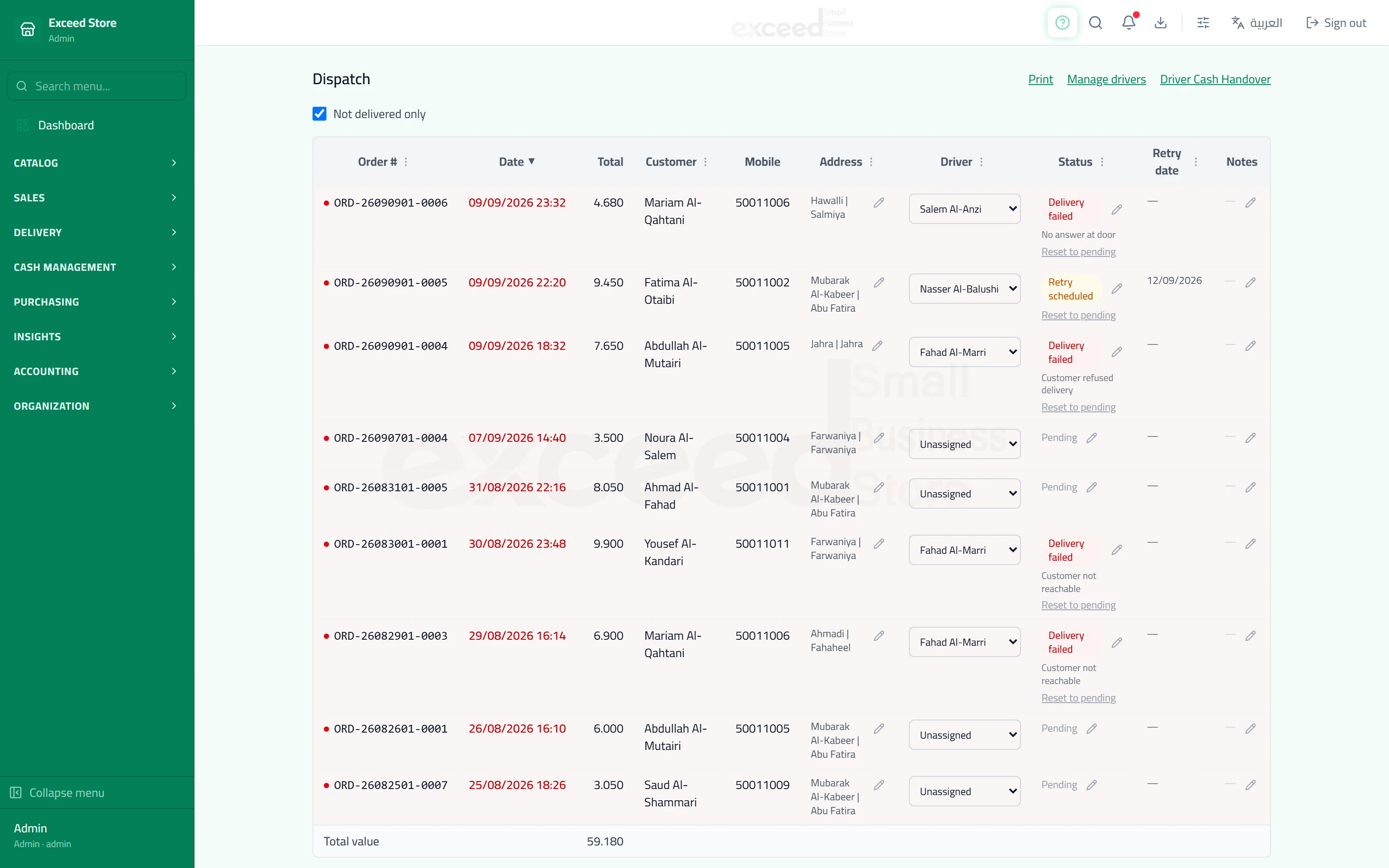Uncheck Not delivered only checkbox

pyautogui.click(x=320, y=114)
